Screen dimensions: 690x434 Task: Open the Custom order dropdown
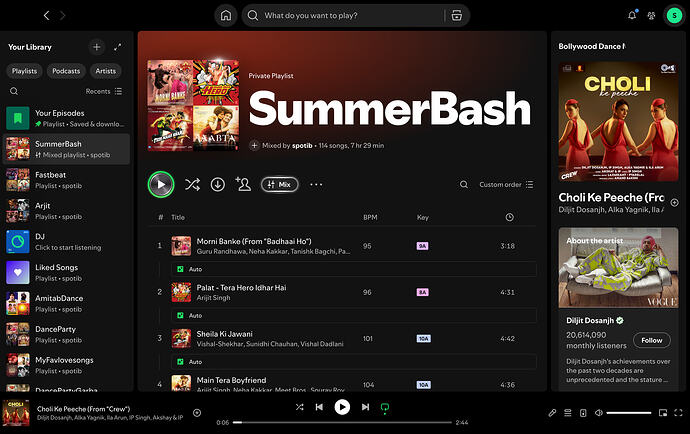pyautogui.click(x=506, y=184)
